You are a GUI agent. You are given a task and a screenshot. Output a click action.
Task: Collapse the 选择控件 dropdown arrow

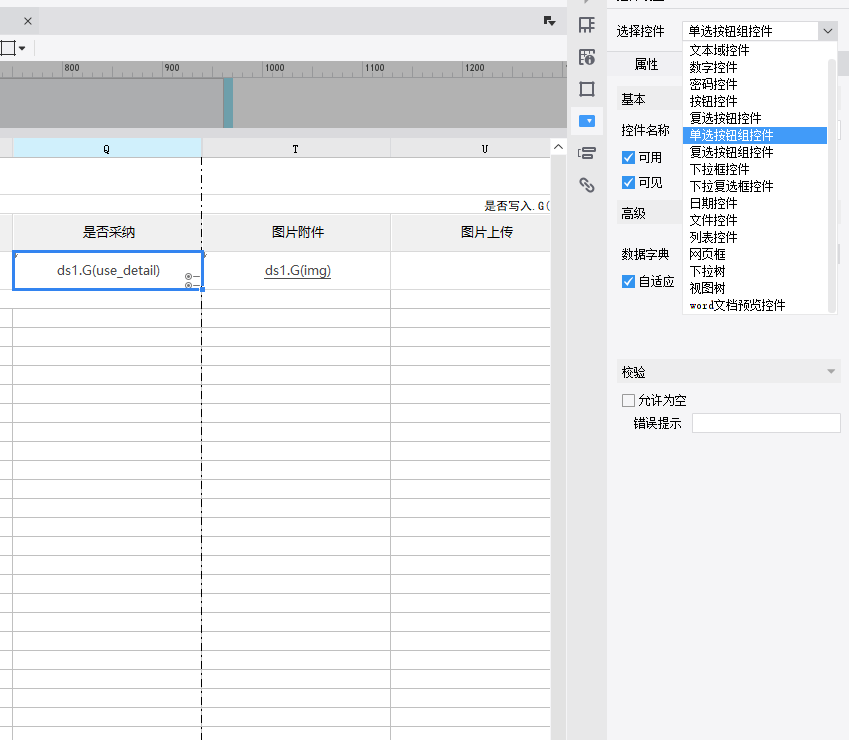click(827, 32)
